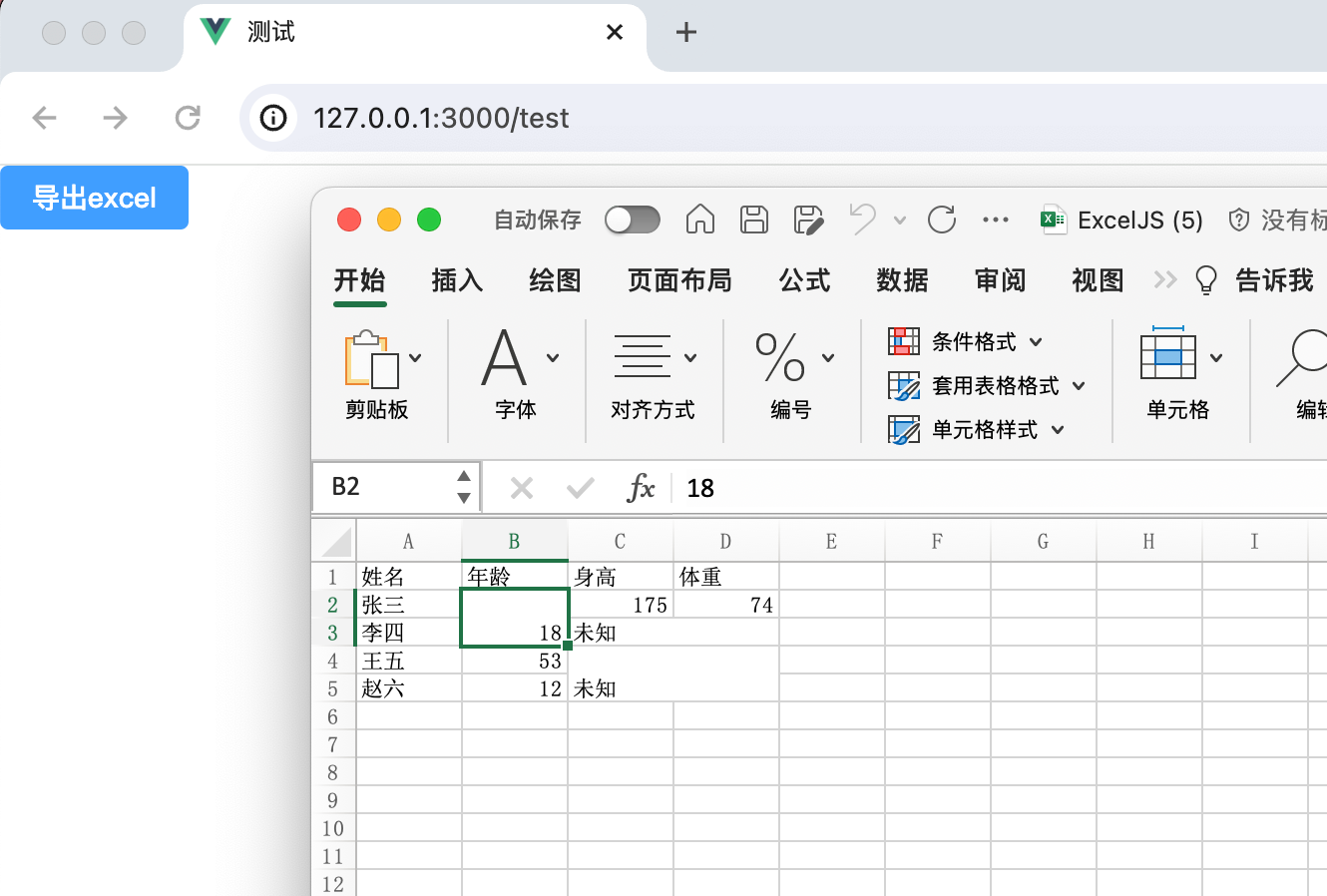Open the 单元格样式 menu
The image size is (1327, 896).
pos(977,429)
